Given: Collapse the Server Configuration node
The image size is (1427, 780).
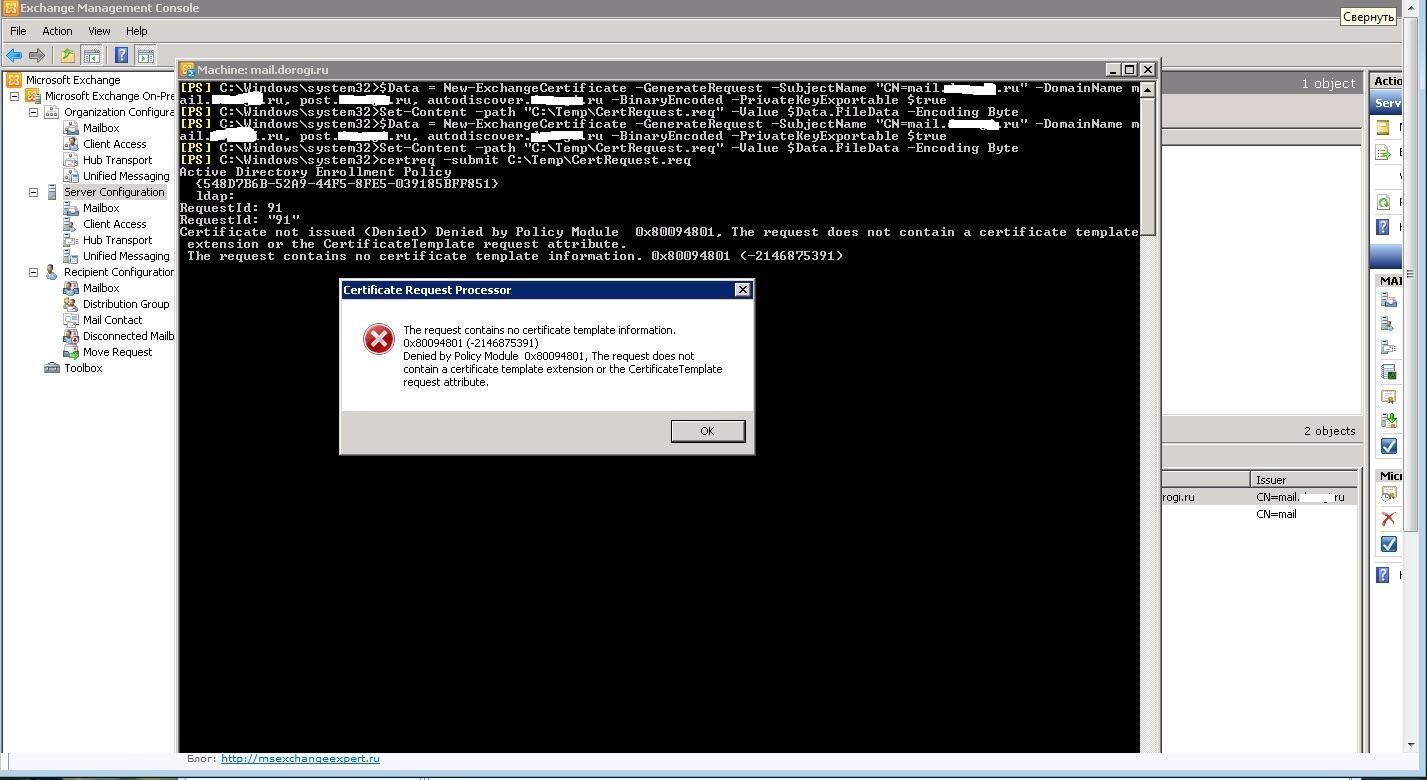Looking at the screenshot, I should click(34, 192).
